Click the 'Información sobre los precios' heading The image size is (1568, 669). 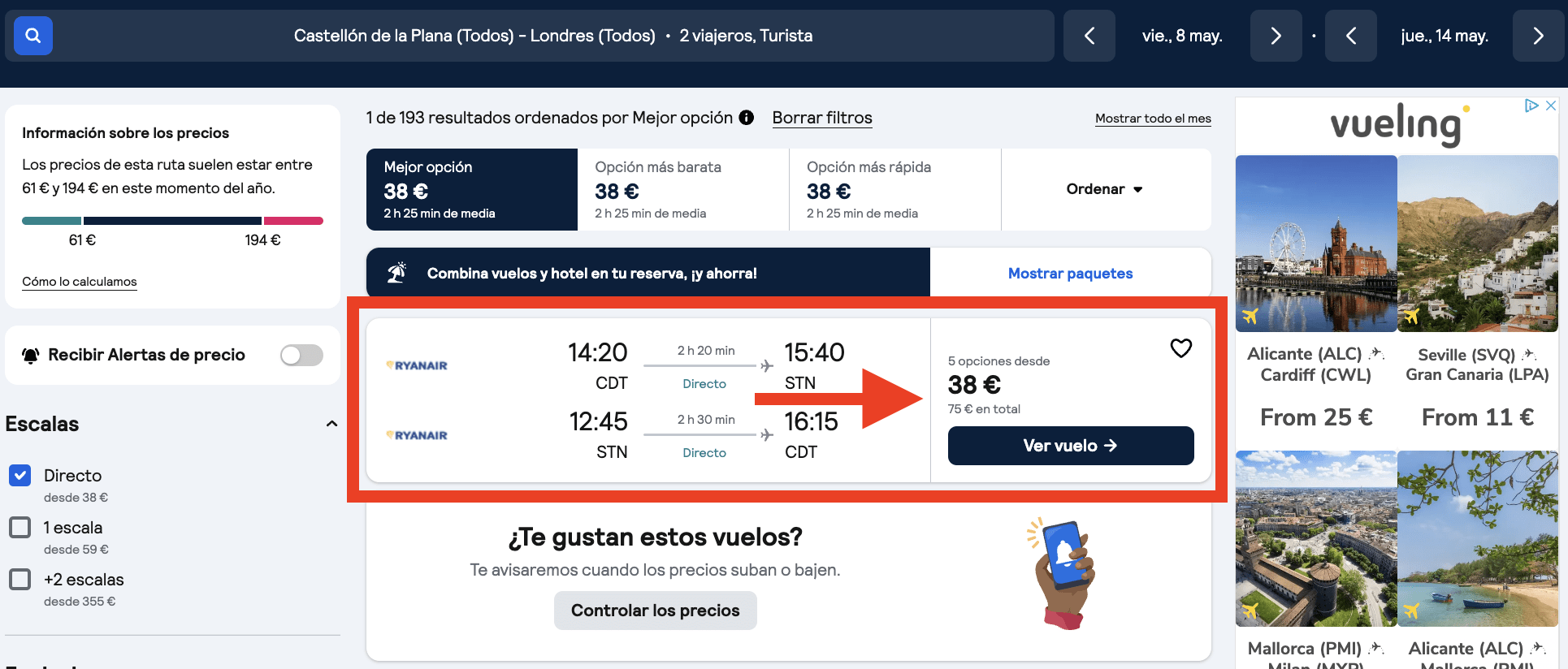pos(125,133)
